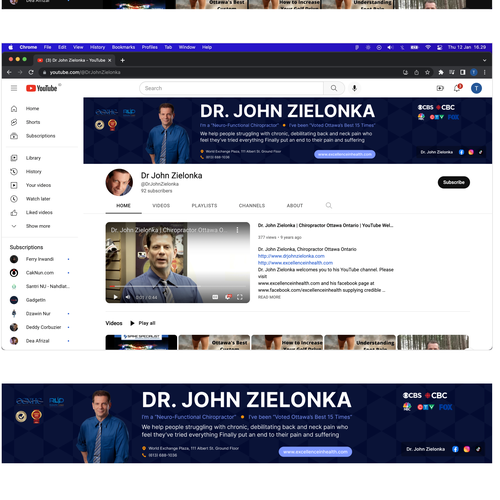
Task: Open the Create video icon
Action: [x=440, y=88]
